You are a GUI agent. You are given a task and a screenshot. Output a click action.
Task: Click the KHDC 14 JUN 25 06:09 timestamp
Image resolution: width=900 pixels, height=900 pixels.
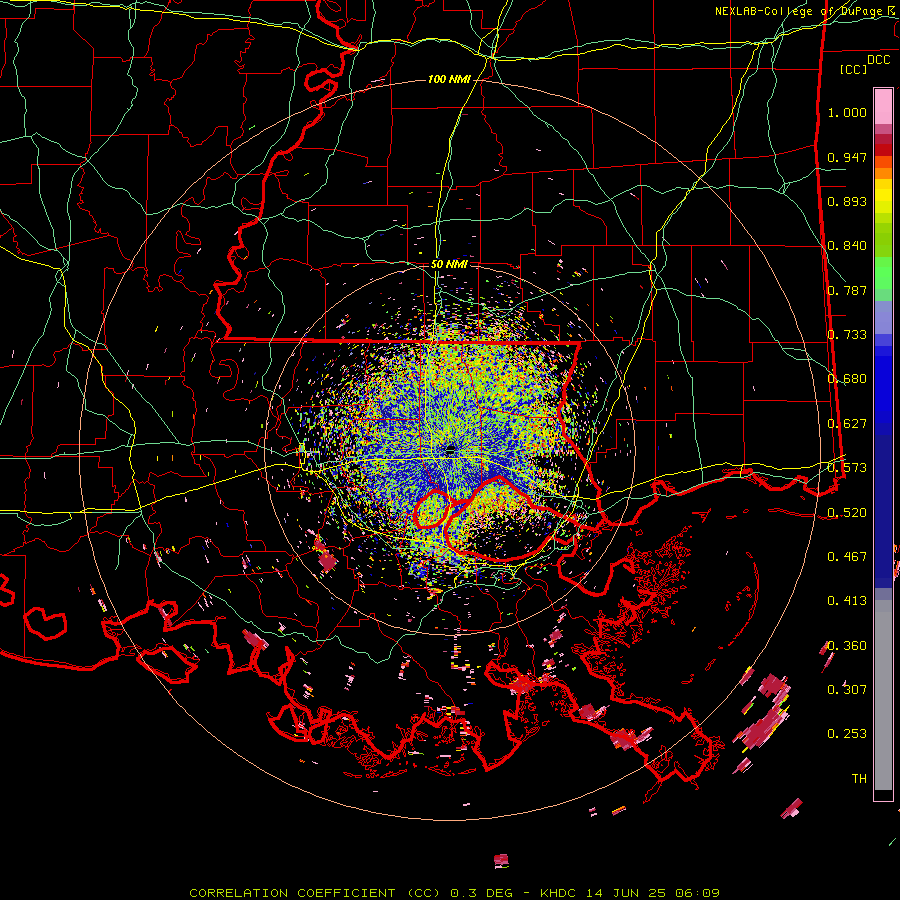tap(630, 893)
